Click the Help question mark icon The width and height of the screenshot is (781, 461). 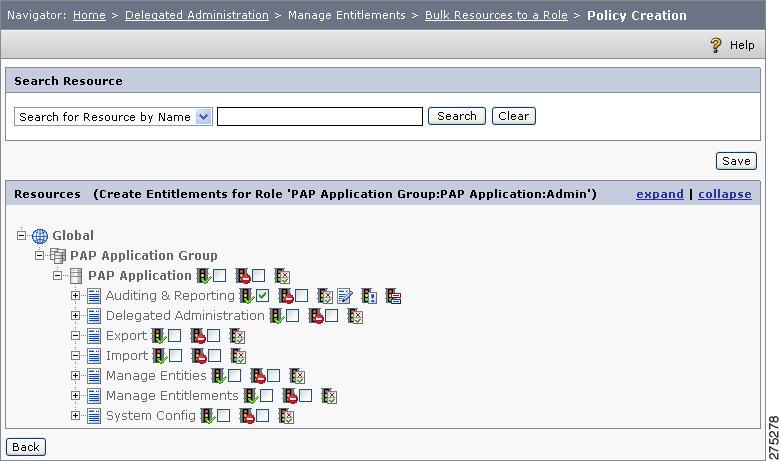pos(716,45)
